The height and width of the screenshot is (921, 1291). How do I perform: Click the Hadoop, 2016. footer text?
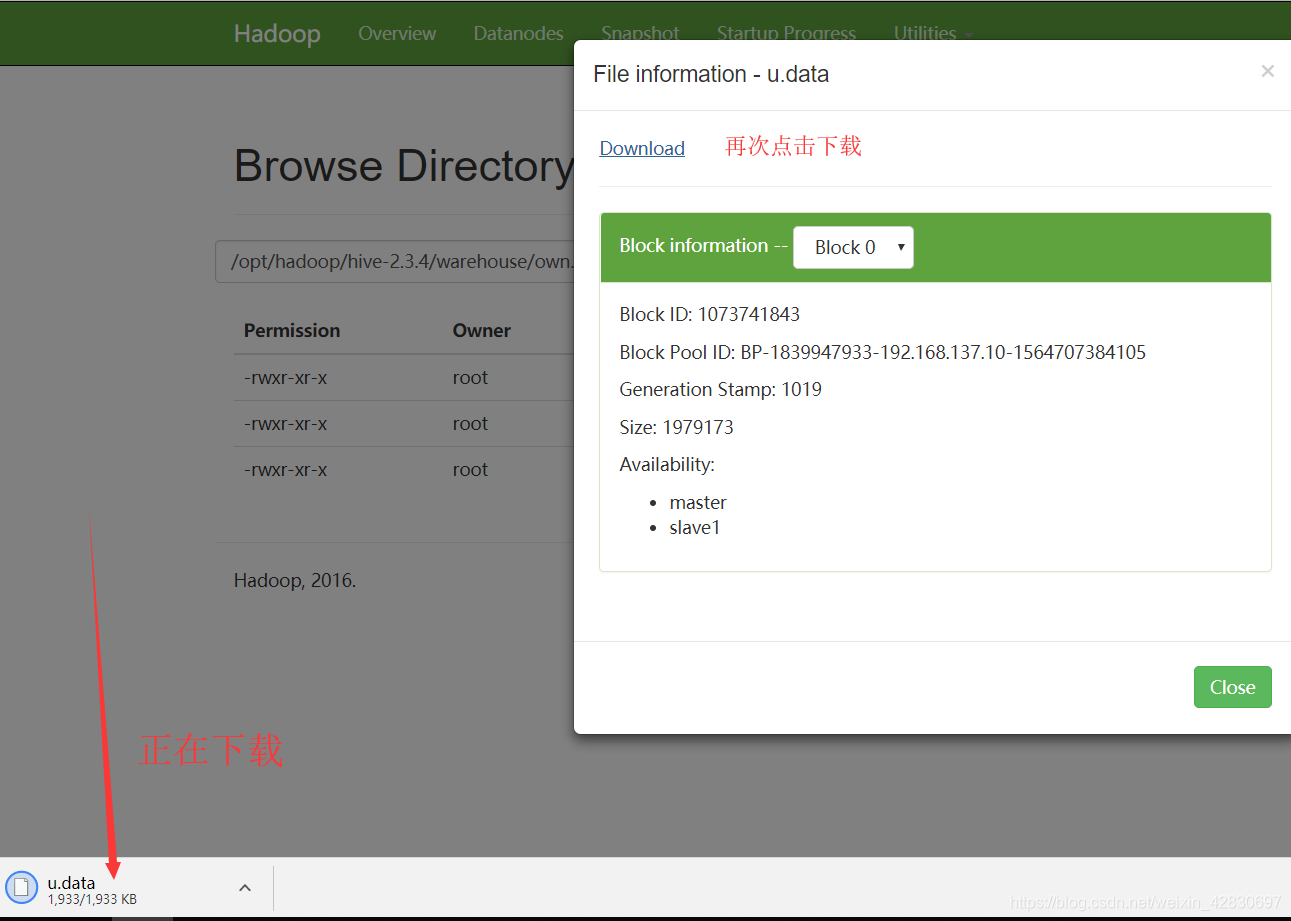point(295,580)
